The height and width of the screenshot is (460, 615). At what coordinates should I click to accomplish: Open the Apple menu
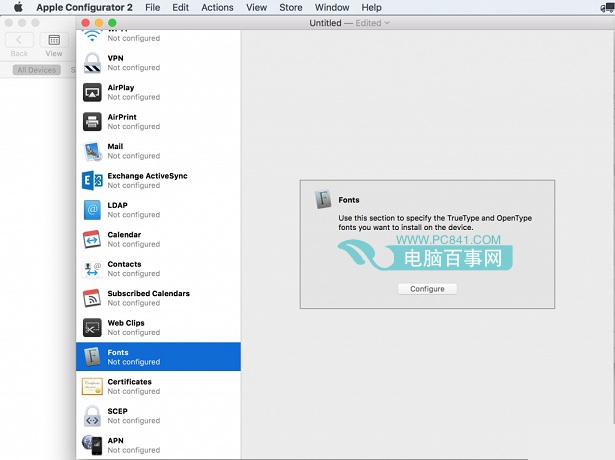pyautogui.click(x=17, y=7)
